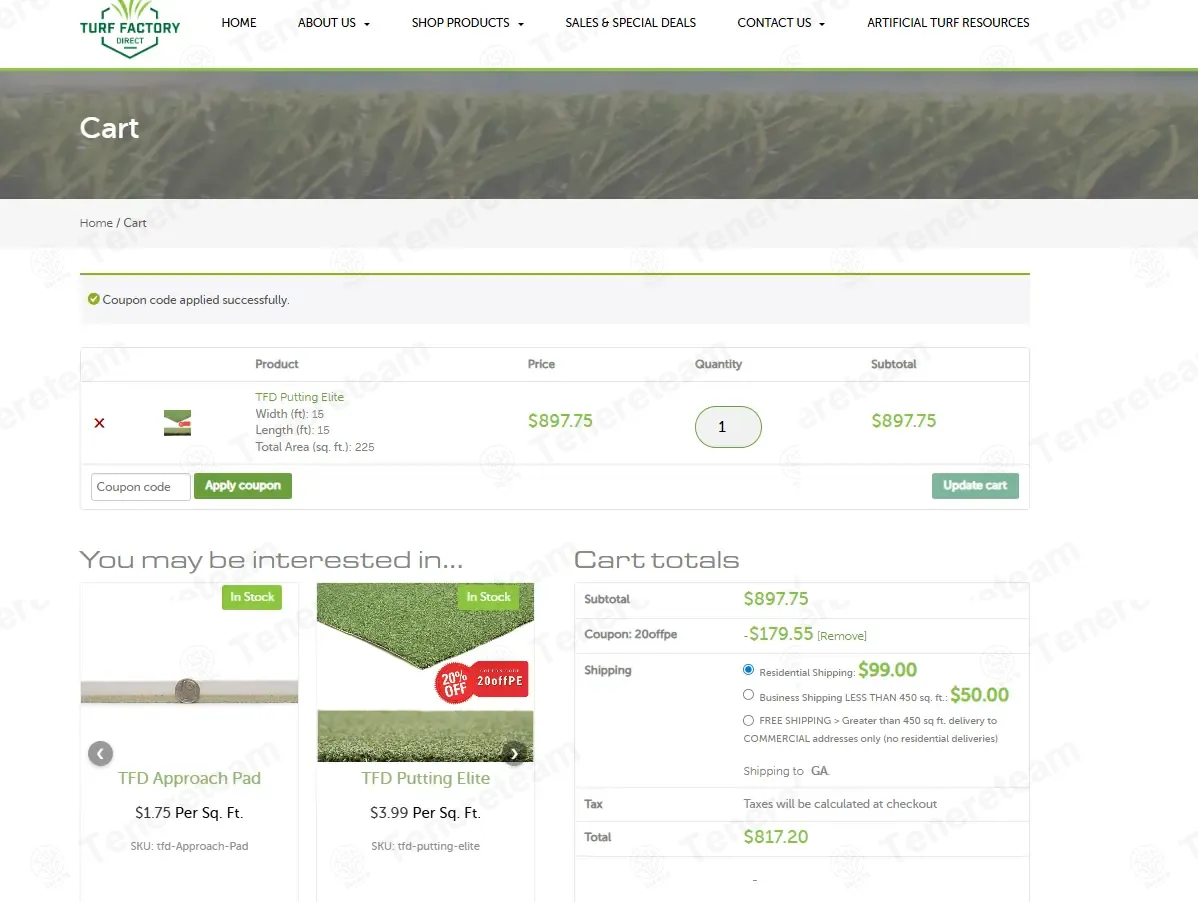Viewport: 1198px width, 902px height.
Task: Click Taxes will be calculated at checkout
Action: (x=840, y=804)
